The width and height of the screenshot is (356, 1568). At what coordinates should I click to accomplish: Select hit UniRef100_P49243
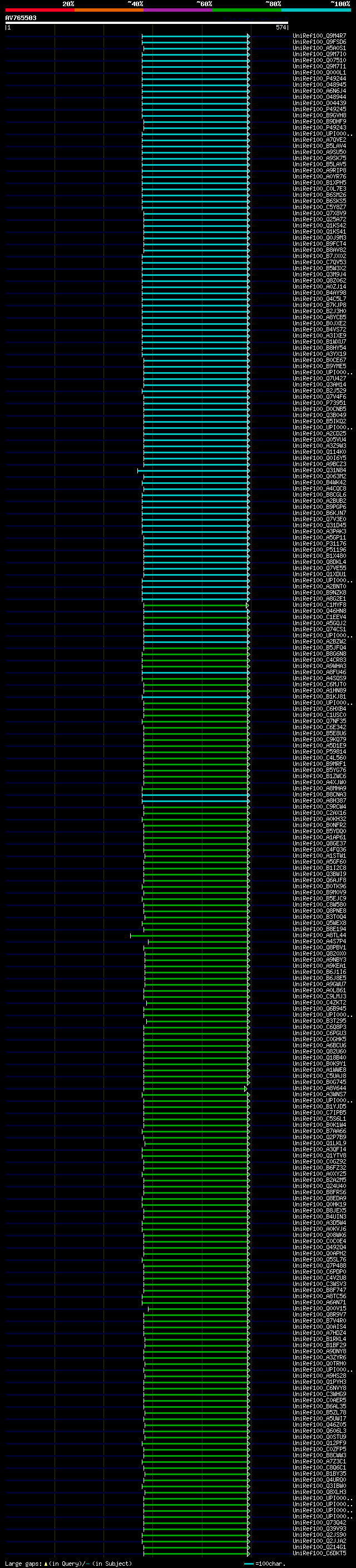pos(319,128)
